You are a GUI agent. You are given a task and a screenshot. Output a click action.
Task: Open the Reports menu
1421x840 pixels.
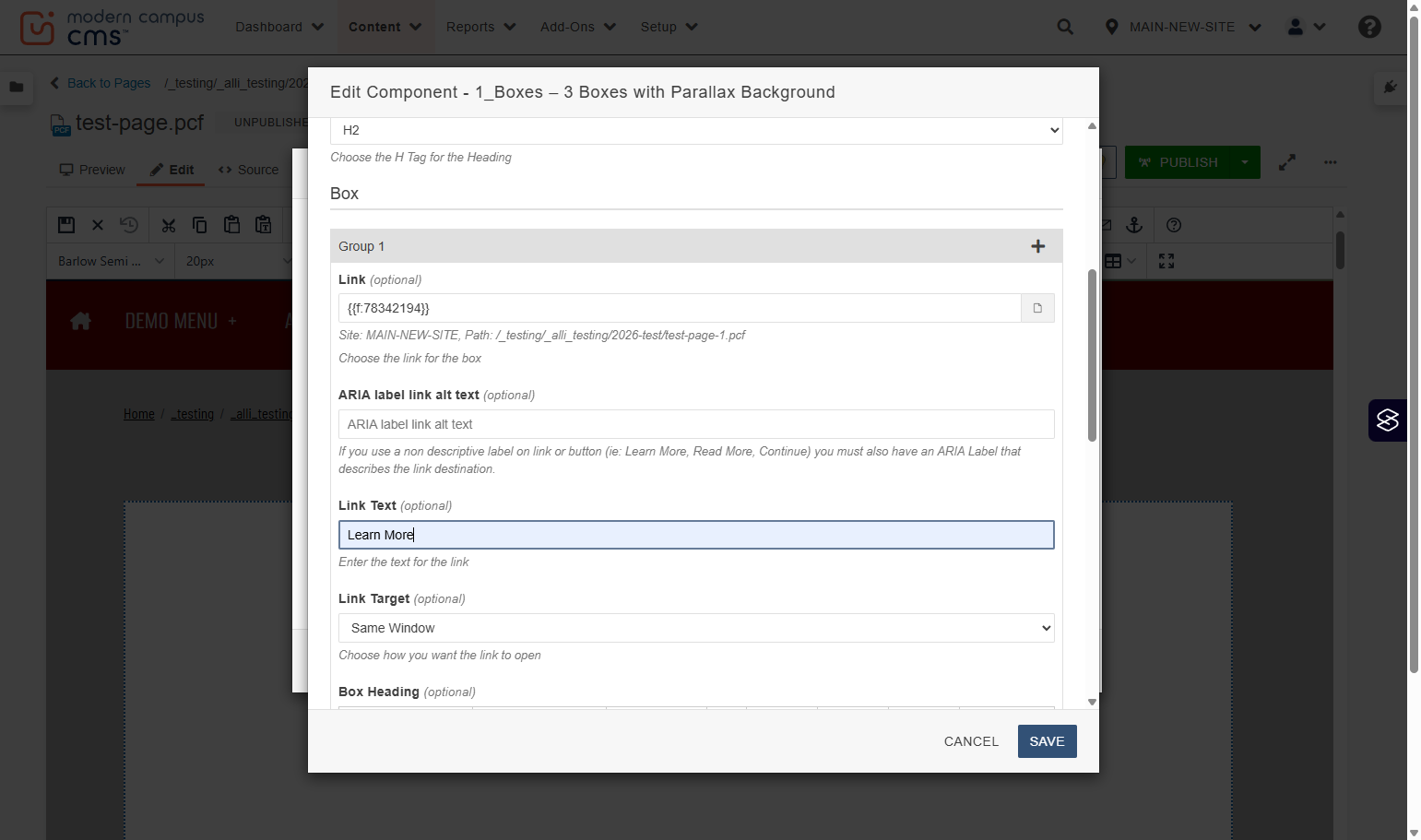(x=480, y=27)
